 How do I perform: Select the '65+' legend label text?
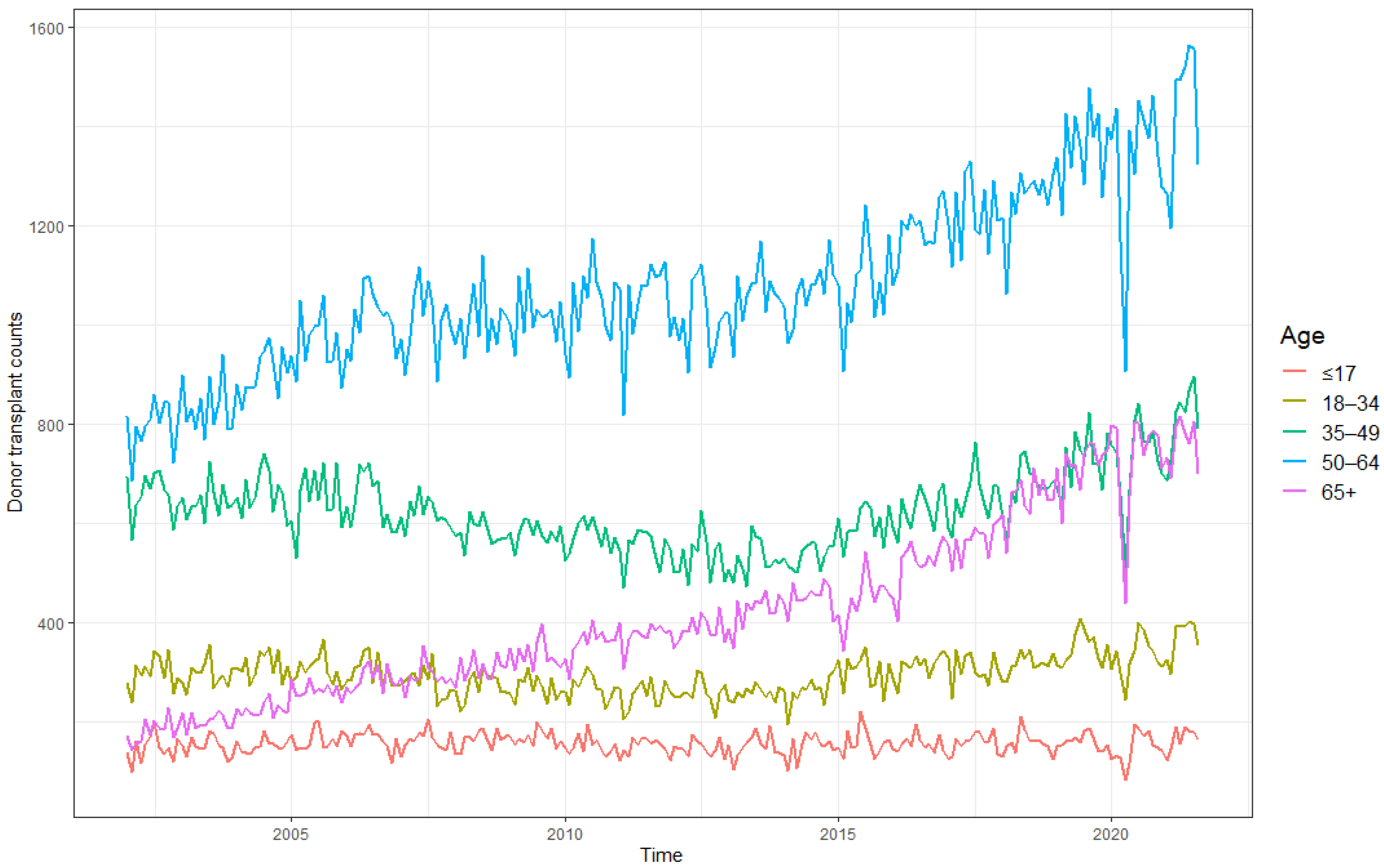[x=1338, y=493]
